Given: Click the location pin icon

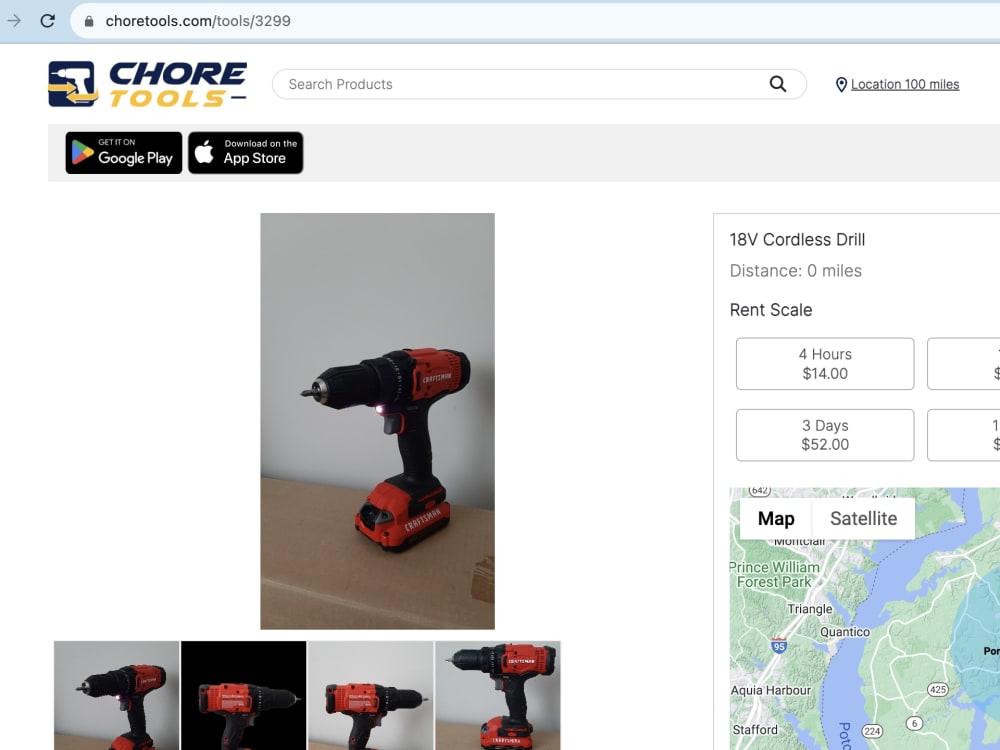Looking at the screenshot, I should pos(841,84).
